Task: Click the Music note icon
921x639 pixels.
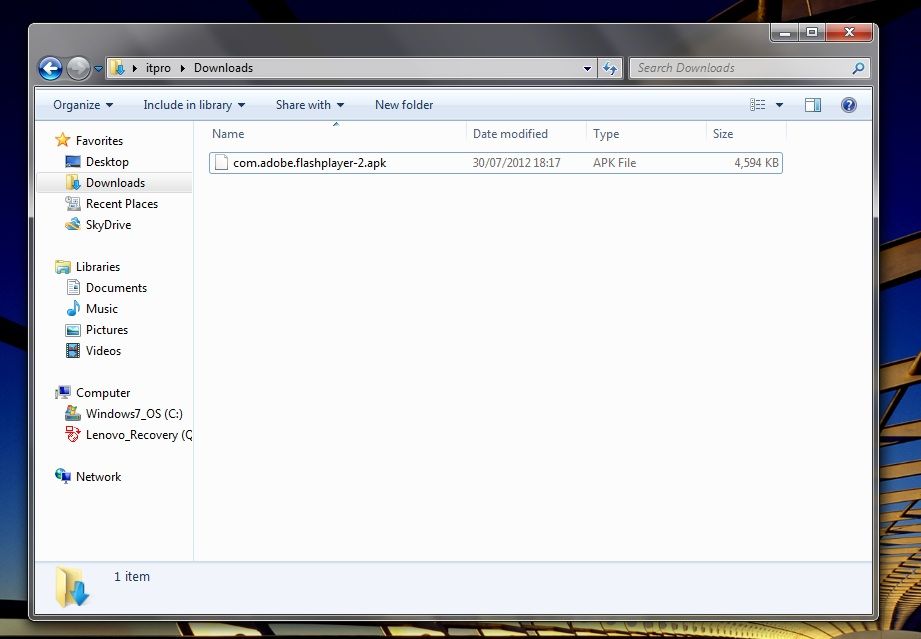Action: (73, 308)
